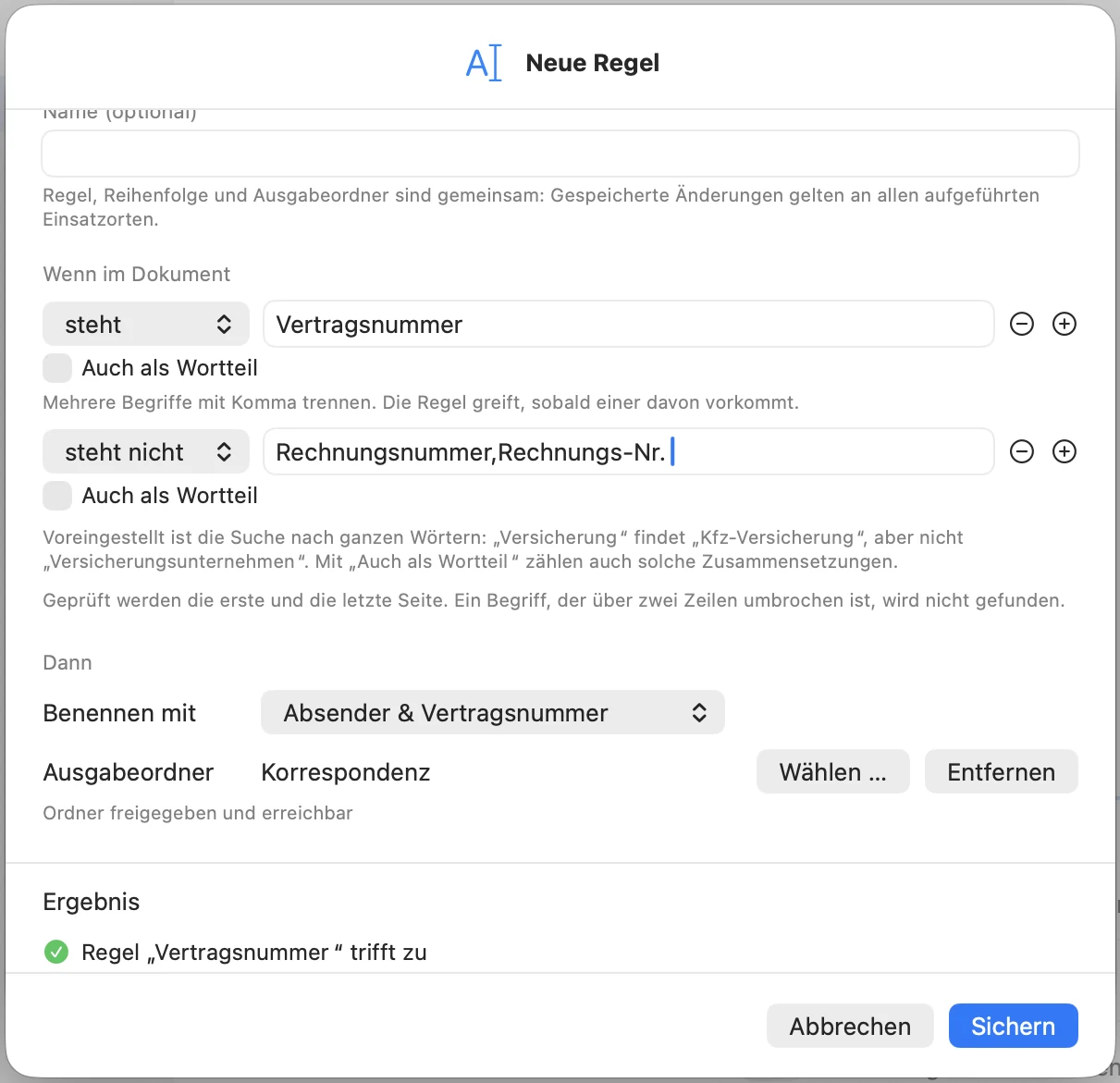This screenshot has width=1120, height=1083.
Task: Add condition after Vertragsnummer with plus icon
Action: click(1065, 325)
